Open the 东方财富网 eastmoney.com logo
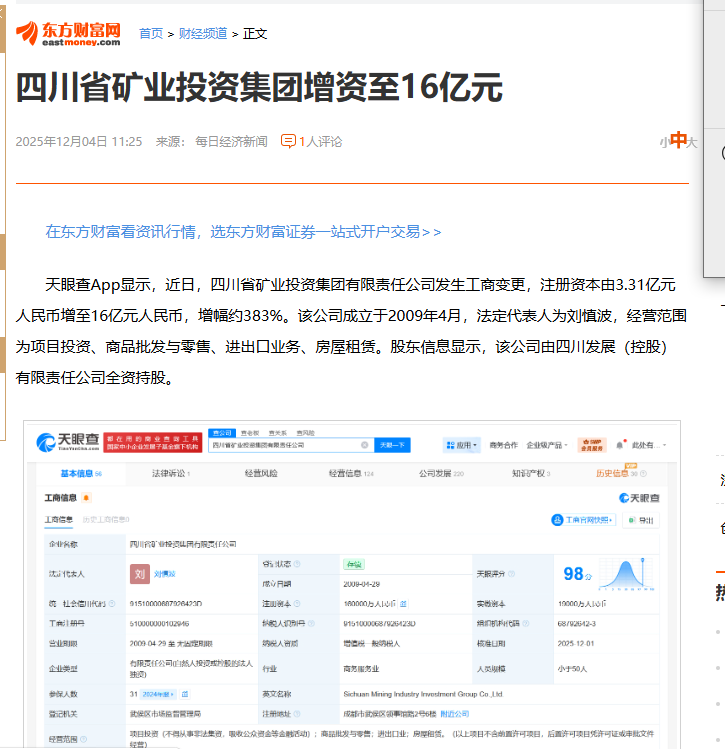The width and height of the screenshot is (725, 749). point(68,33)
